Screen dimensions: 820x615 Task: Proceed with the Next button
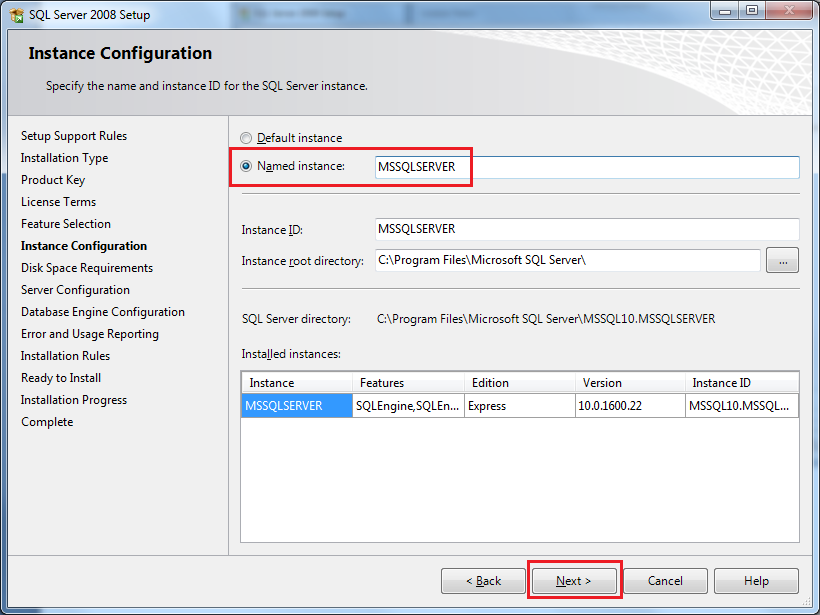pyautogui.click(x=574, y=581)
